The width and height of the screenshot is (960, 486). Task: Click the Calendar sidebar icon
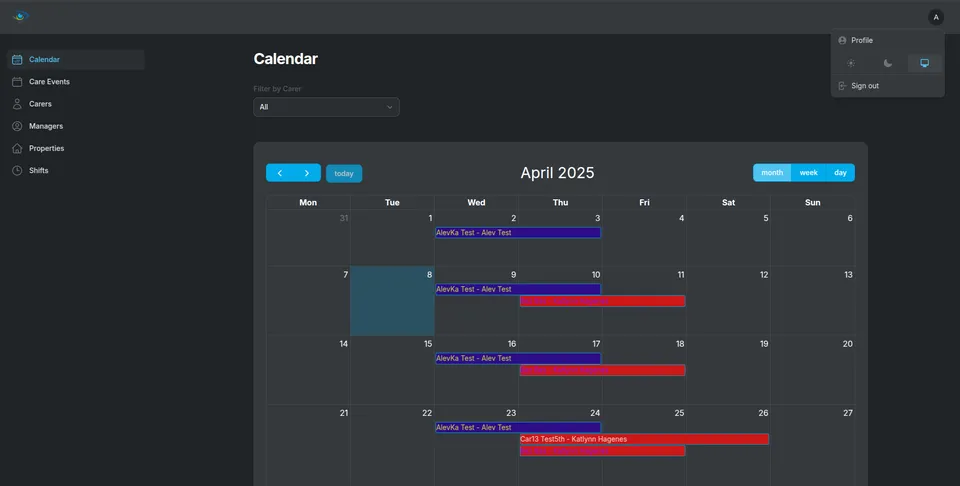click(17, 59)
